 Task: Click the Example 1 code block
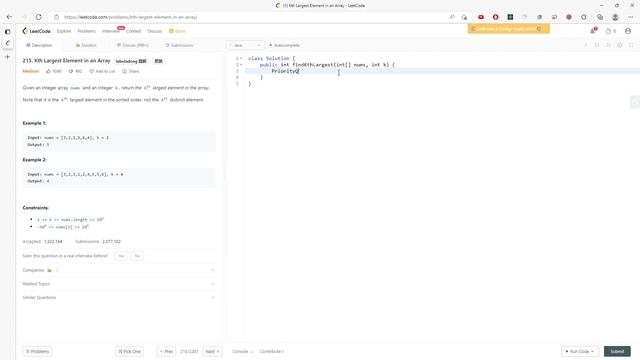click(119, 141)
